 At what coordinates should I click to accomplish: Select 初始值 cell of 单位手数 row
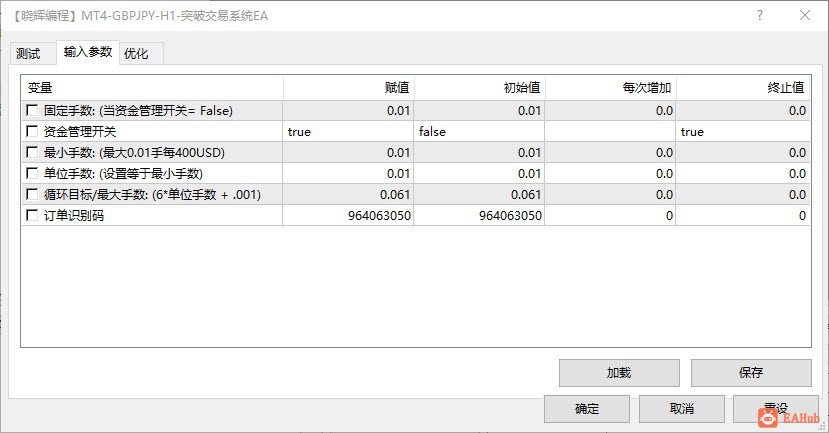coord(480,173)
